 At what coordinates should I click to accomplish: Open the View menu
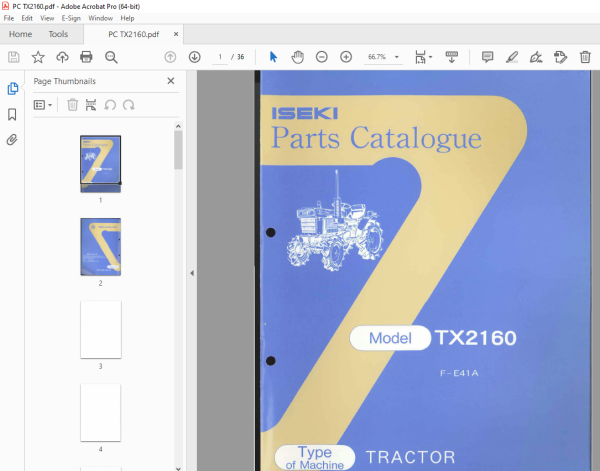tap(47, 18)
